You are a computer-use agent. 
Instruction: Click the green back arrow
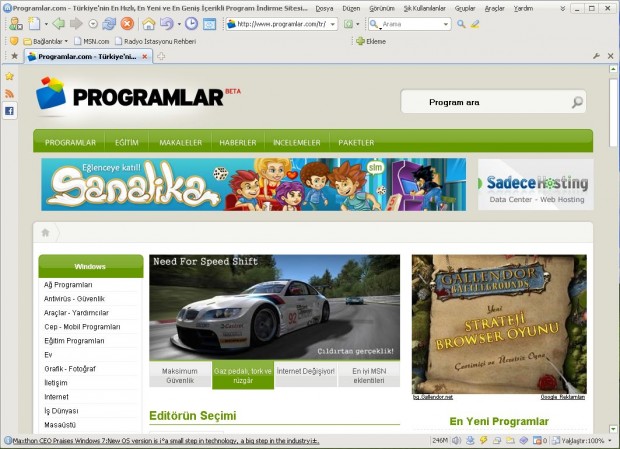point(59,24)
